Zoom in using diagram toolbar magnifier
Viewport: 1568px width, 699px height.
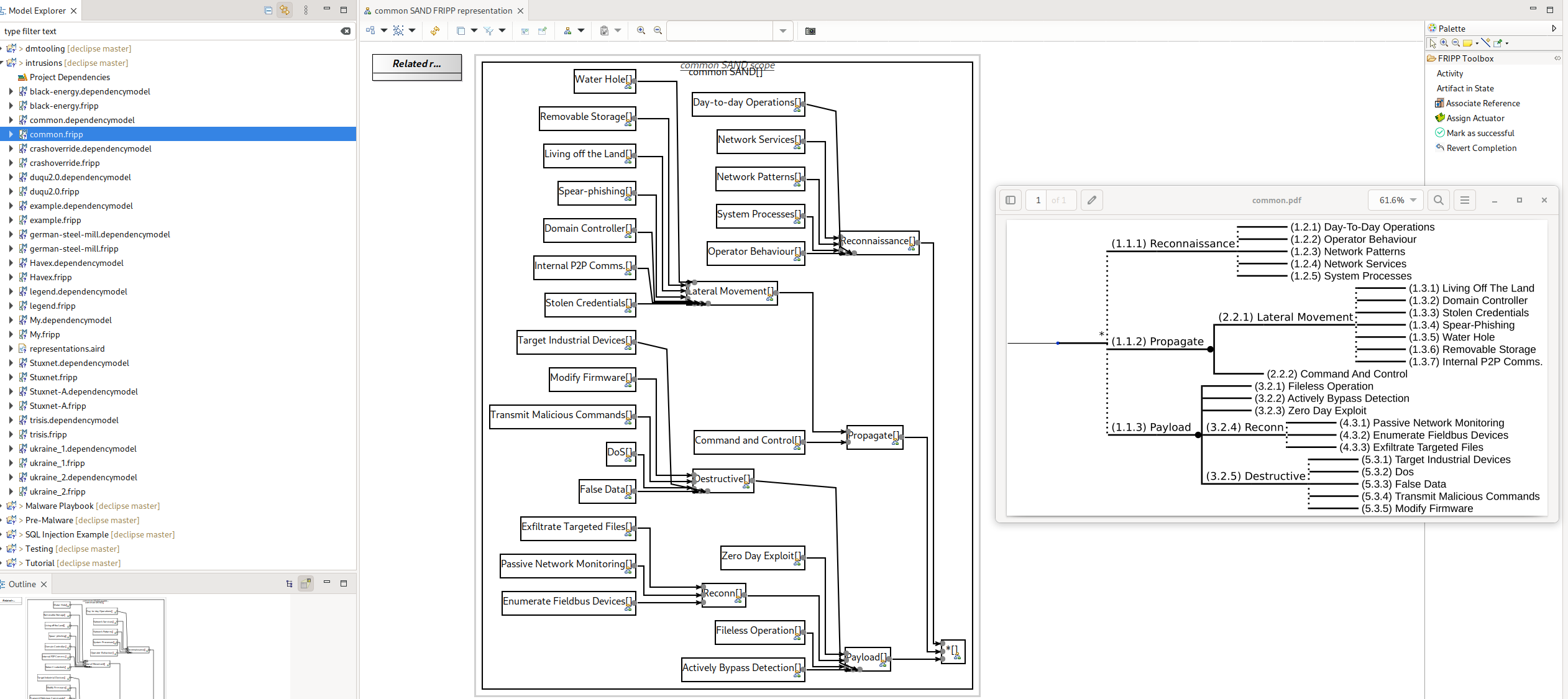coord(641,30)
